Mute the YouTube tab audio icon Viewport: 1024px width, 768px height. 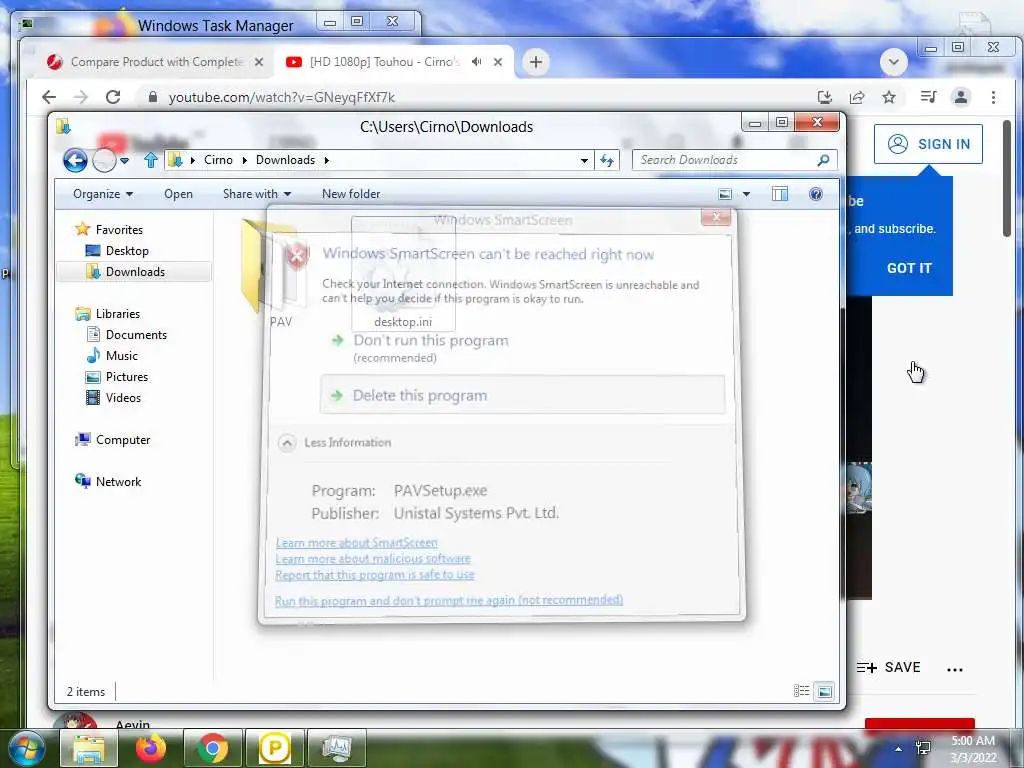pyautogui.click(x=477, y=62)
